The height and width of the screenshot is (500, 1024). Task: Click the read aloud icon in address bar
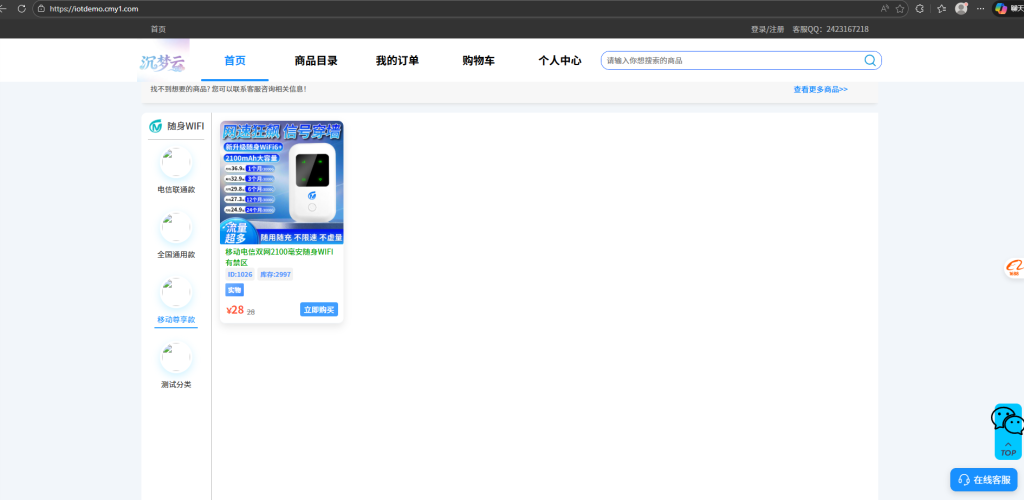click(885, 8)
